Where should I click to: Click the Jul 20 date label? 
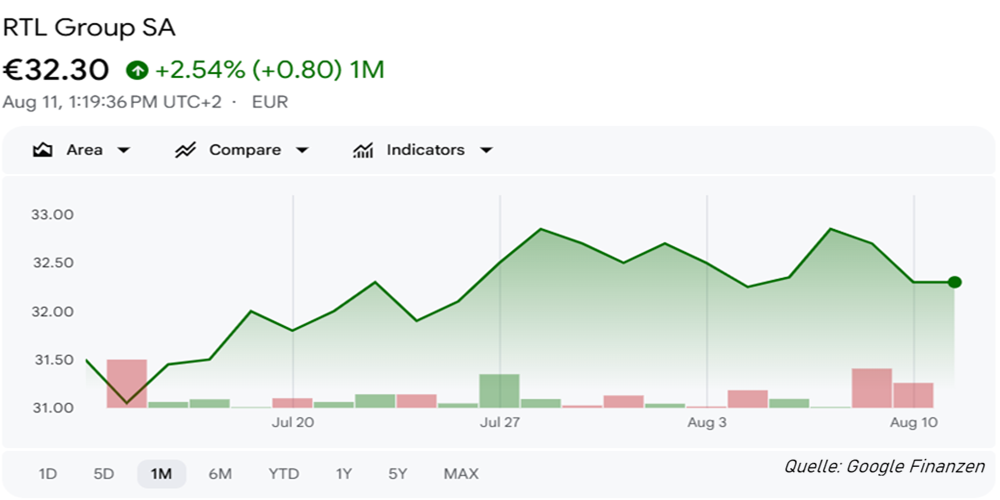point(293,422)
